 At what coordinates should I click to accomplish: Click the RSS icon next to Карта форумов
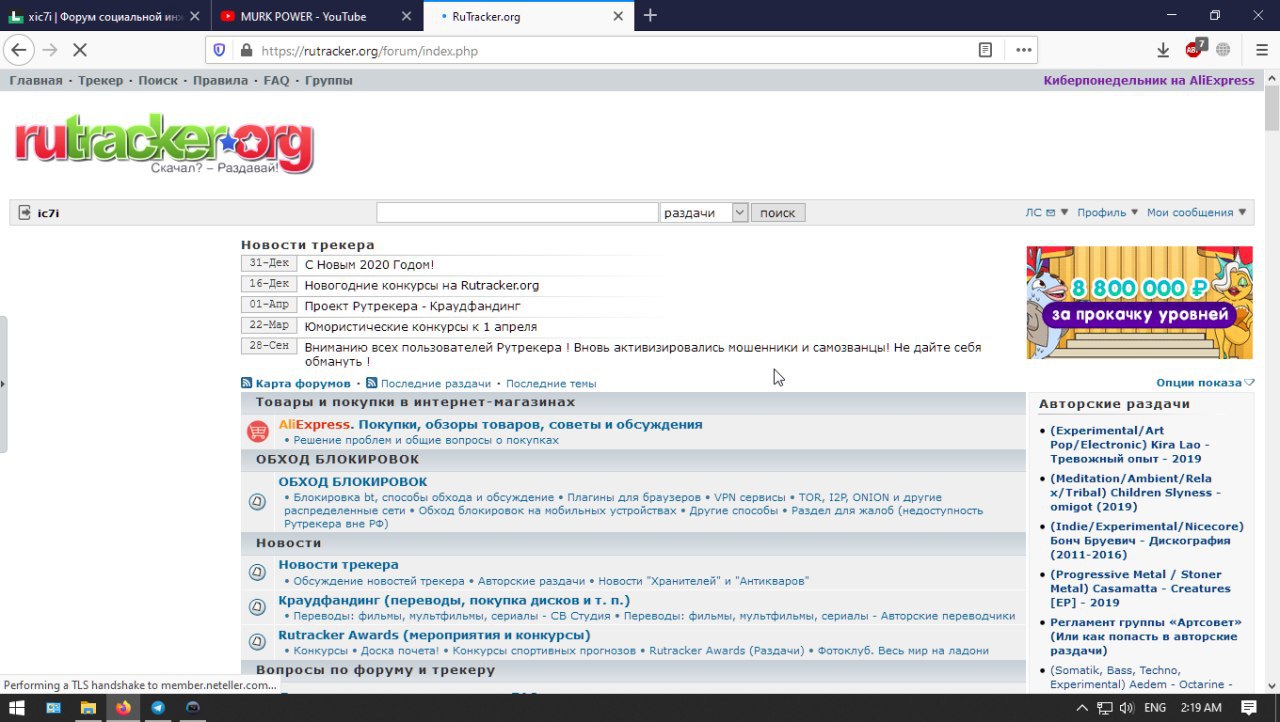[246, 383]
